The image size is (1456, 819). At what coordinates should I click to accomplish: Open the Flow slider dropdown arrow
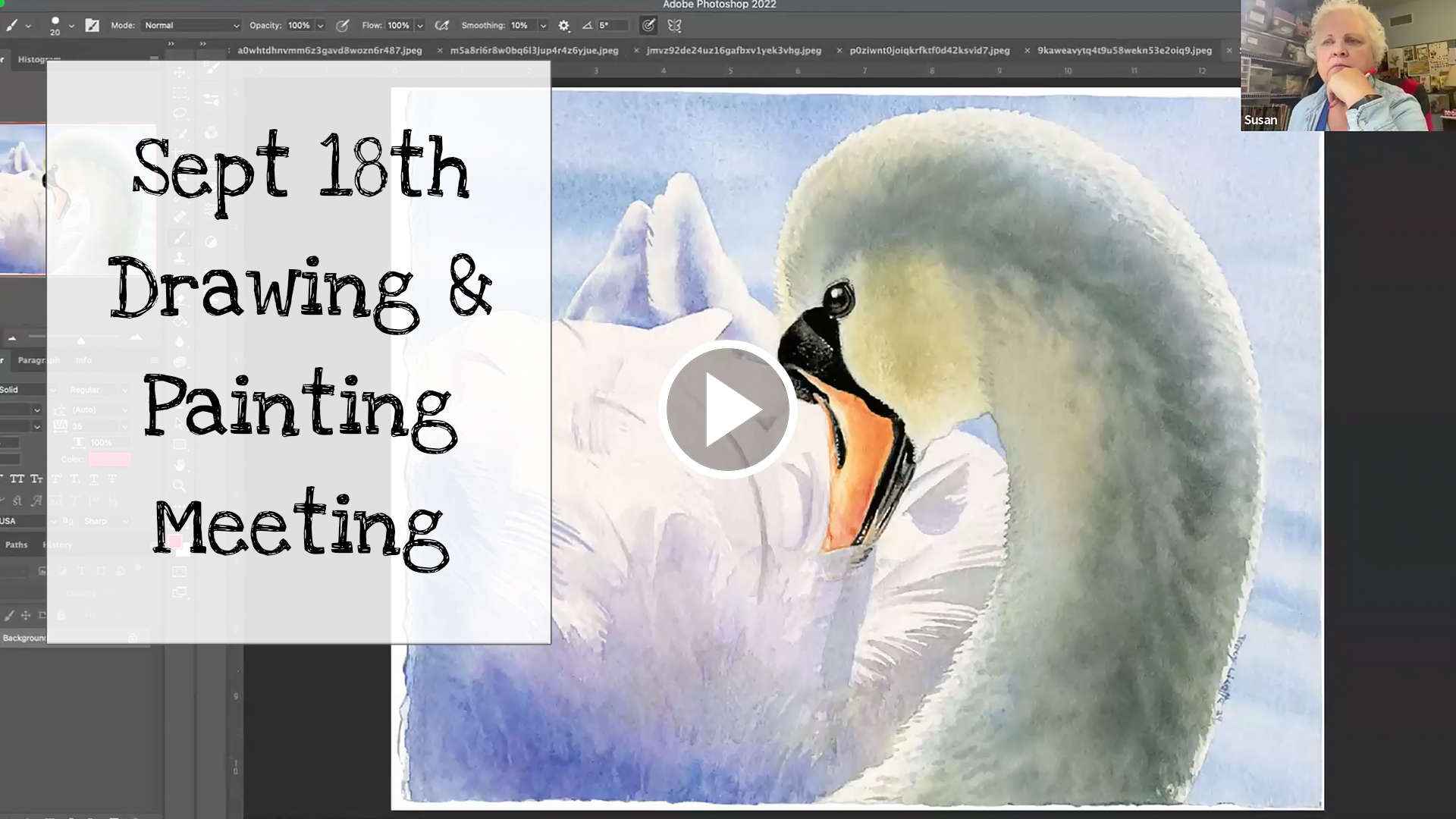tap(420, 26)
